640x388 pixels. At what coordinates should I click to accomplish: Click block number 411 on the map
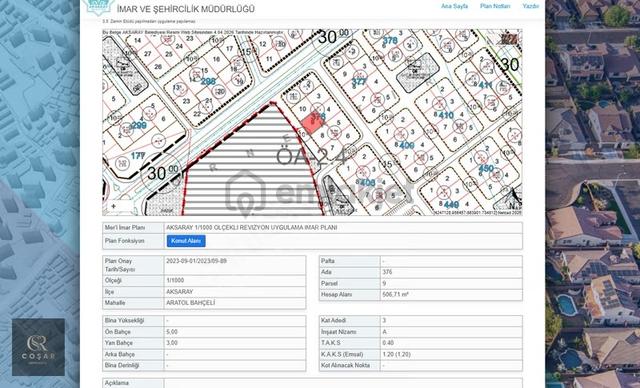click(485, 85)
